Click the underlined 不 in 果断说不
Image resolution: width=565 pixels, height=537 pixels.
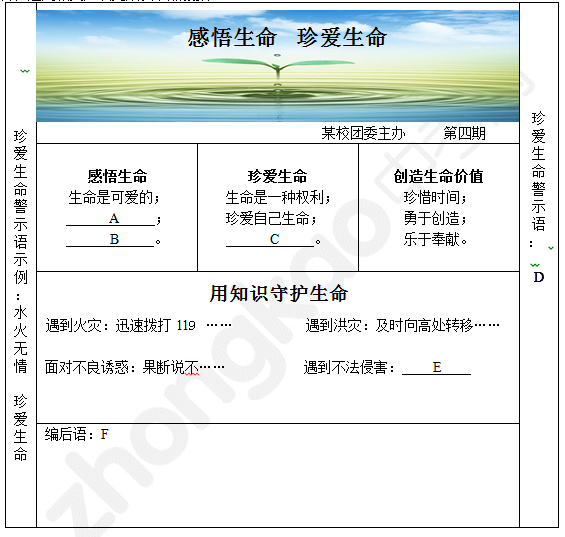[192, 368]
